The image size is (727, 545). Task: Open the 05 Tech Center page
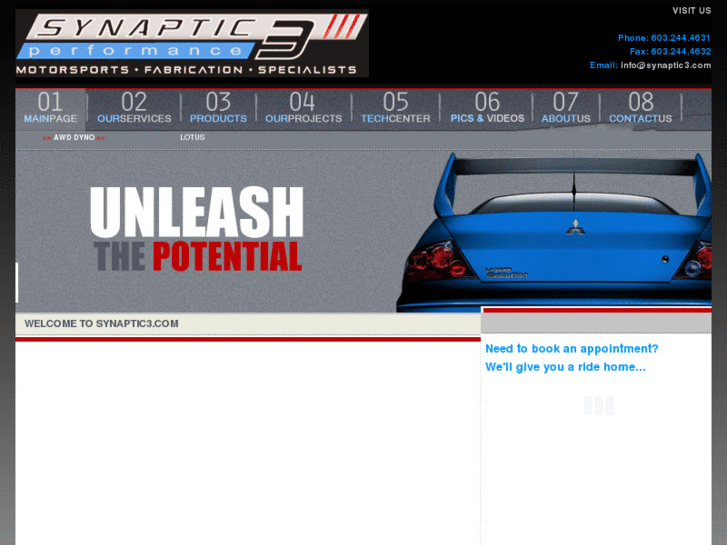[395, 109]
